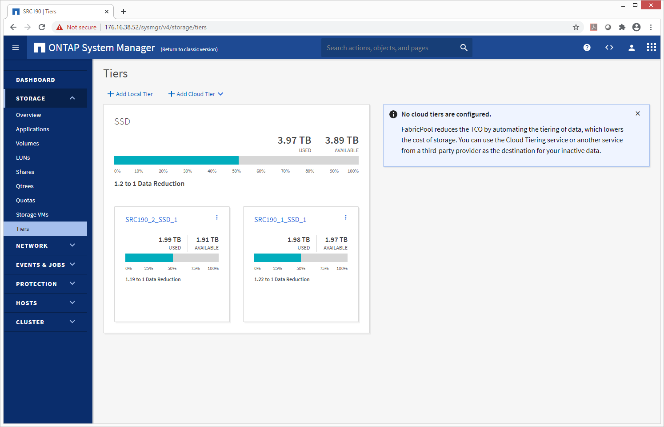Open the Add Cloud Tier dropdown

tap(196, 94)
